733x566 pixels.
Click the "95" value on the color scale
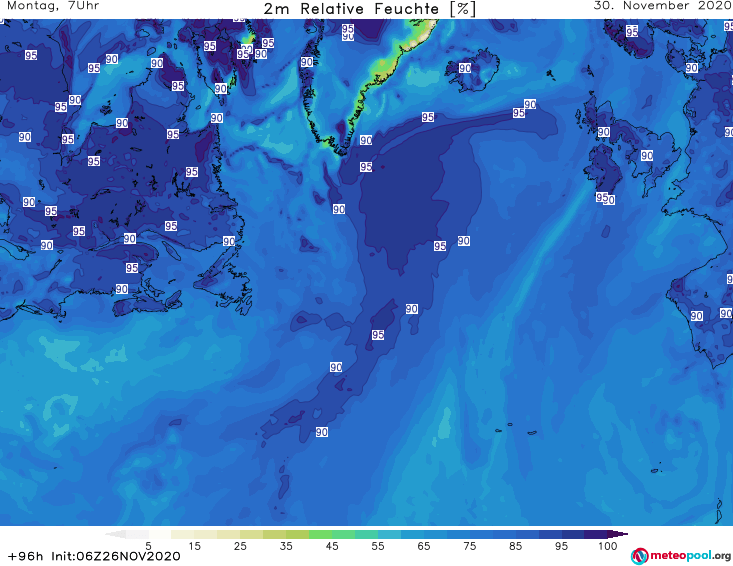click(561, 546)
